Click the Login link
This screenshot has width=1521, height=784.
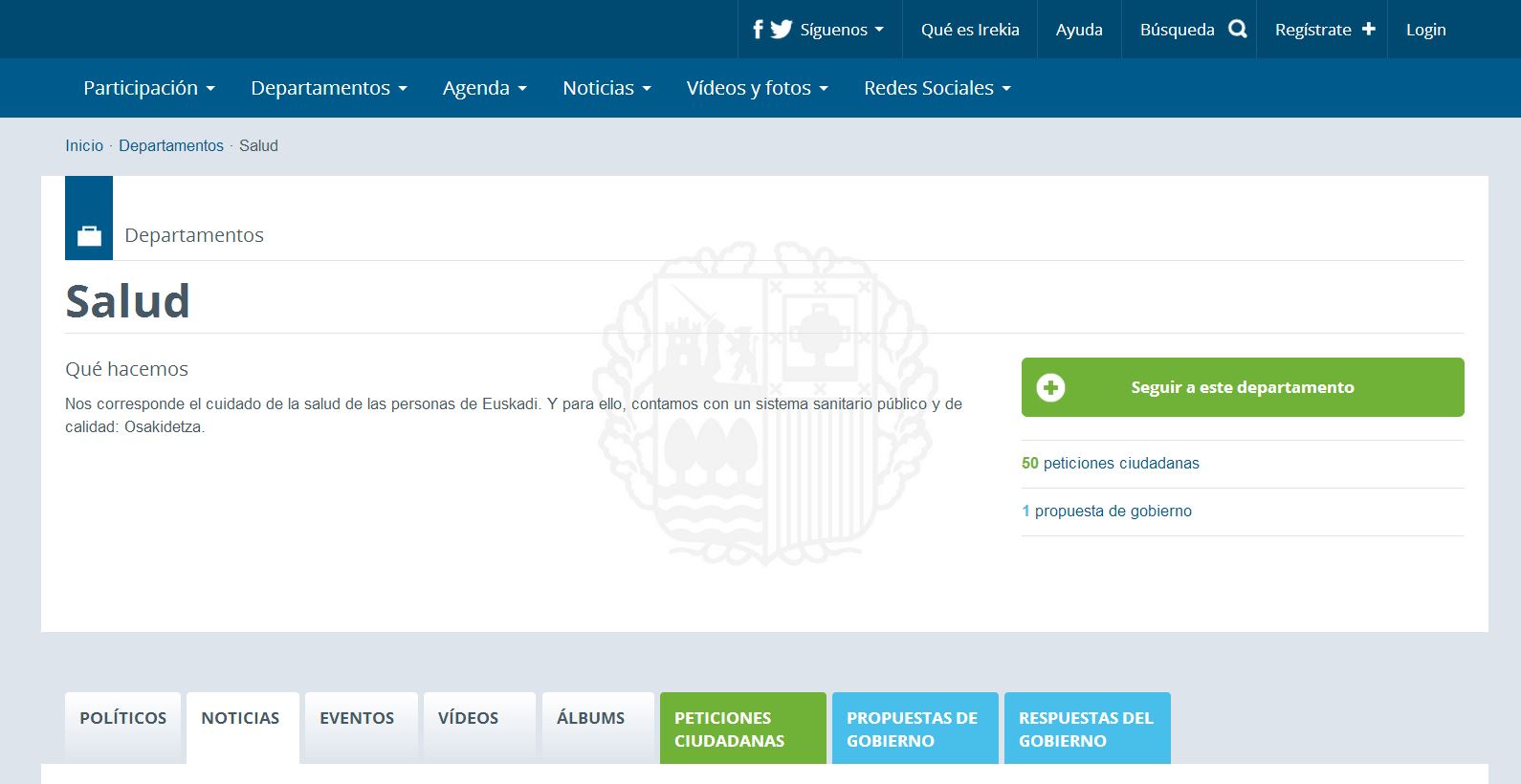1425,30
